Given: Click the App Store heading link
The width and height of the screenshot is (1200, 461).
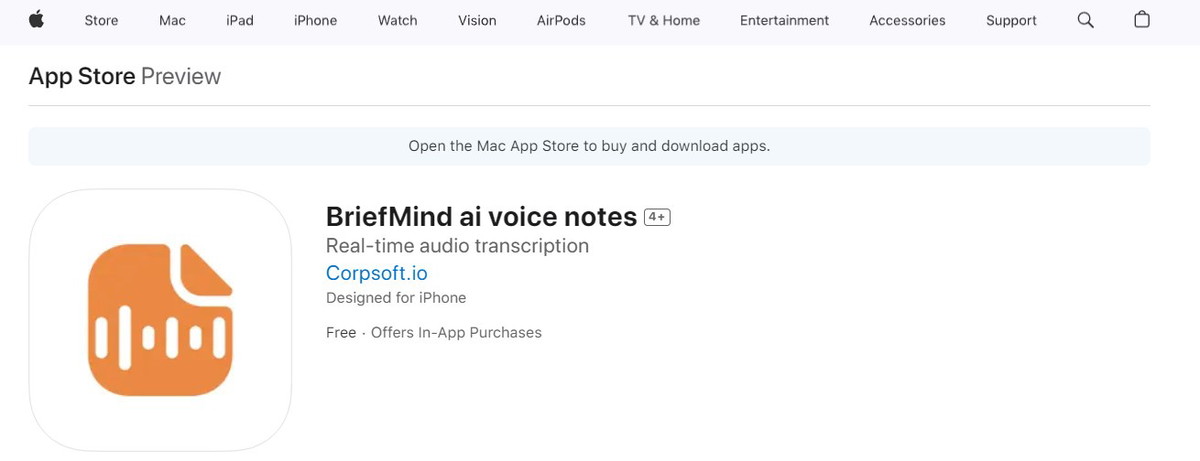Looking at the screenshot, I should tap(82, 76).
